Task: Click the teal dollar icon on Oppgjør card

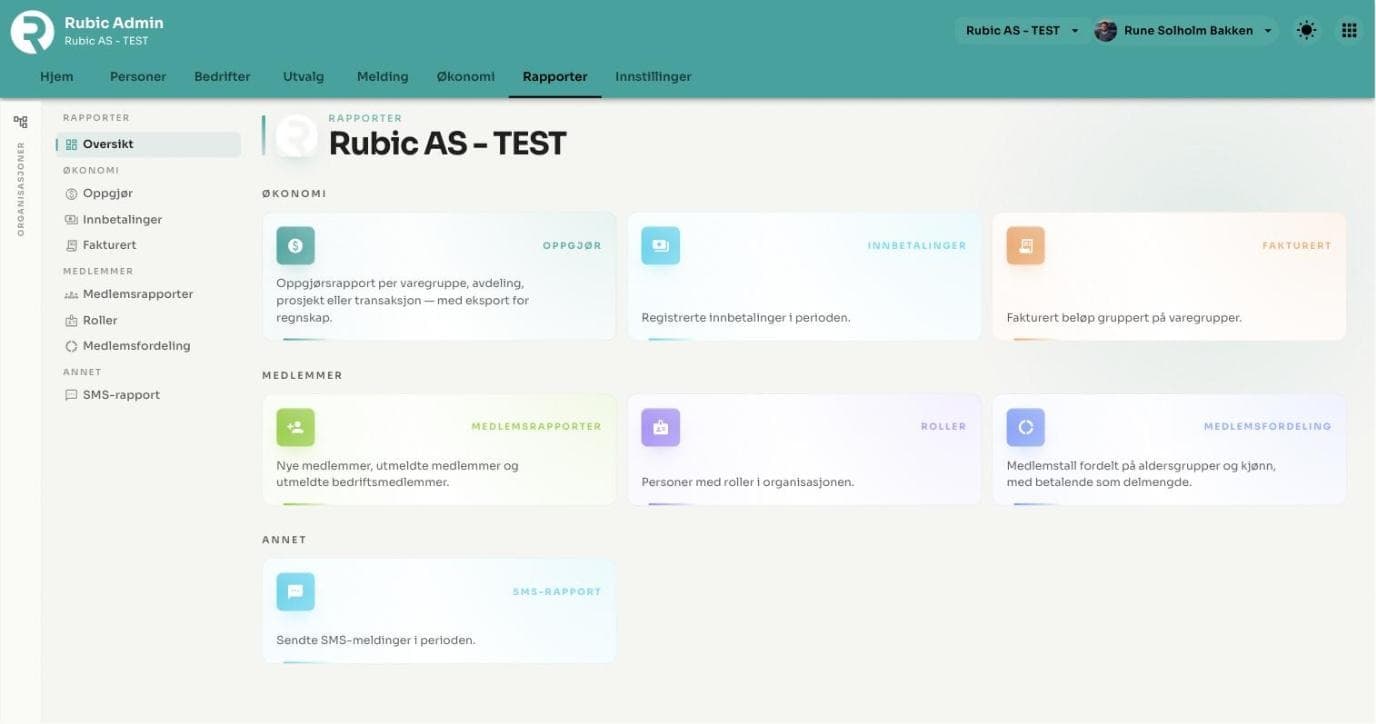Action: [x=296, y=245]
